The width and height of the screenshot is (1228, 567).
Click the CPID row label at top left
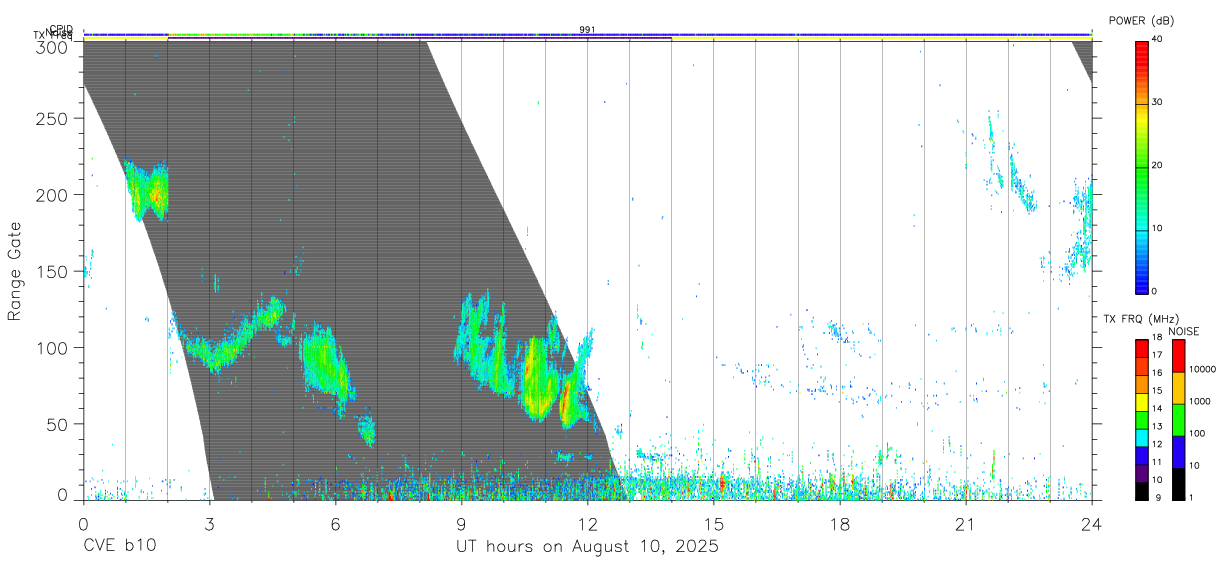[x=61, y=29]
